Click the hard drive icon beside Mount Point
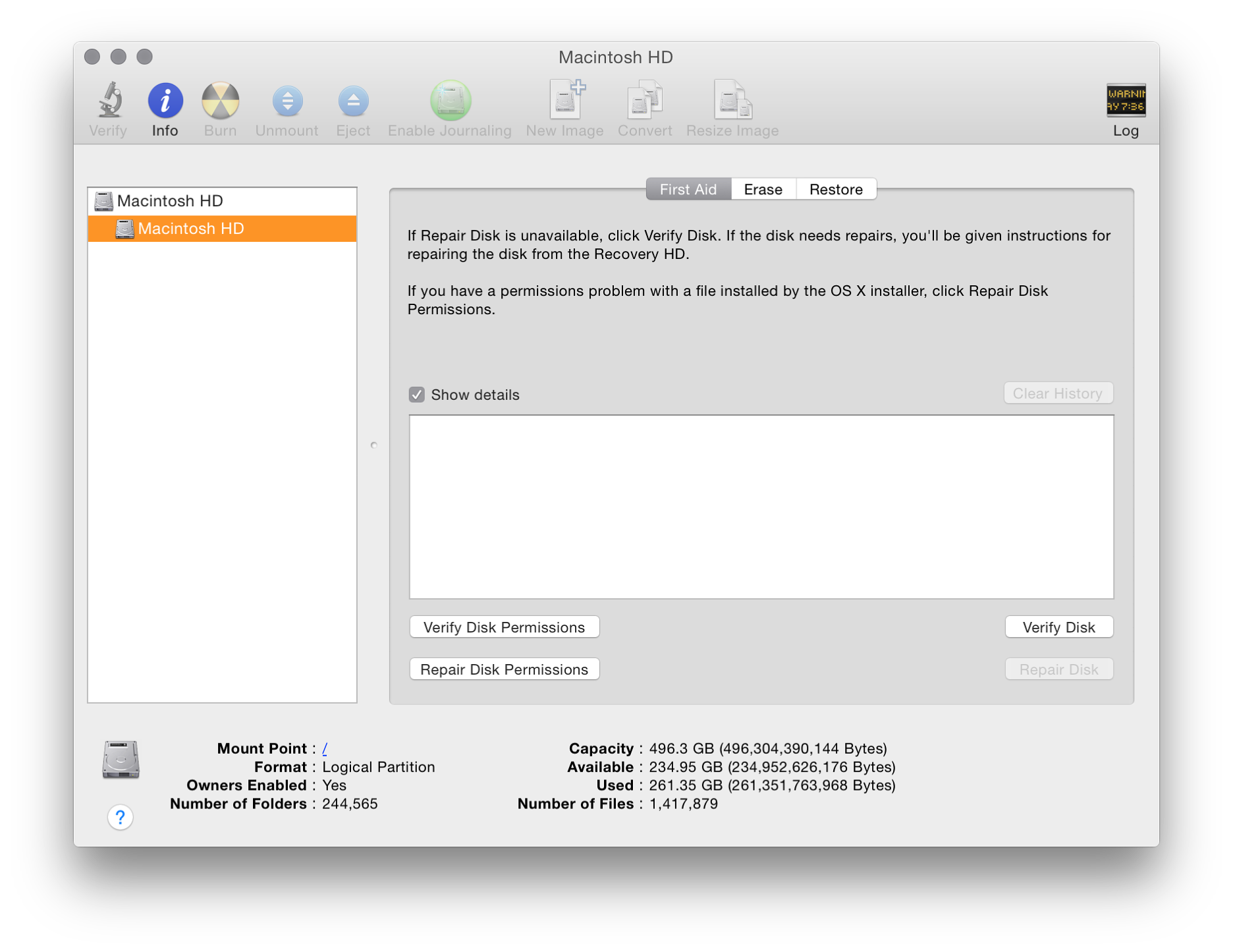1233x952 pixels. [121, 759]
